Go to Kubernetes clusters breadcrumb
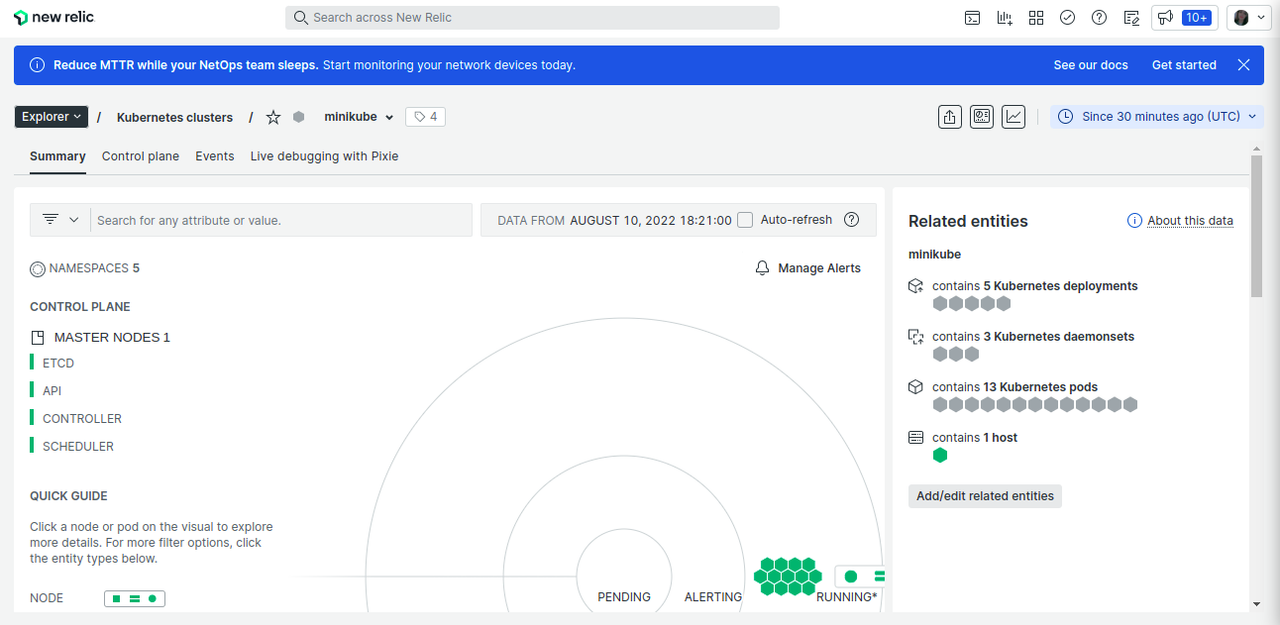The image size is (1280, 625). point(175,117)
